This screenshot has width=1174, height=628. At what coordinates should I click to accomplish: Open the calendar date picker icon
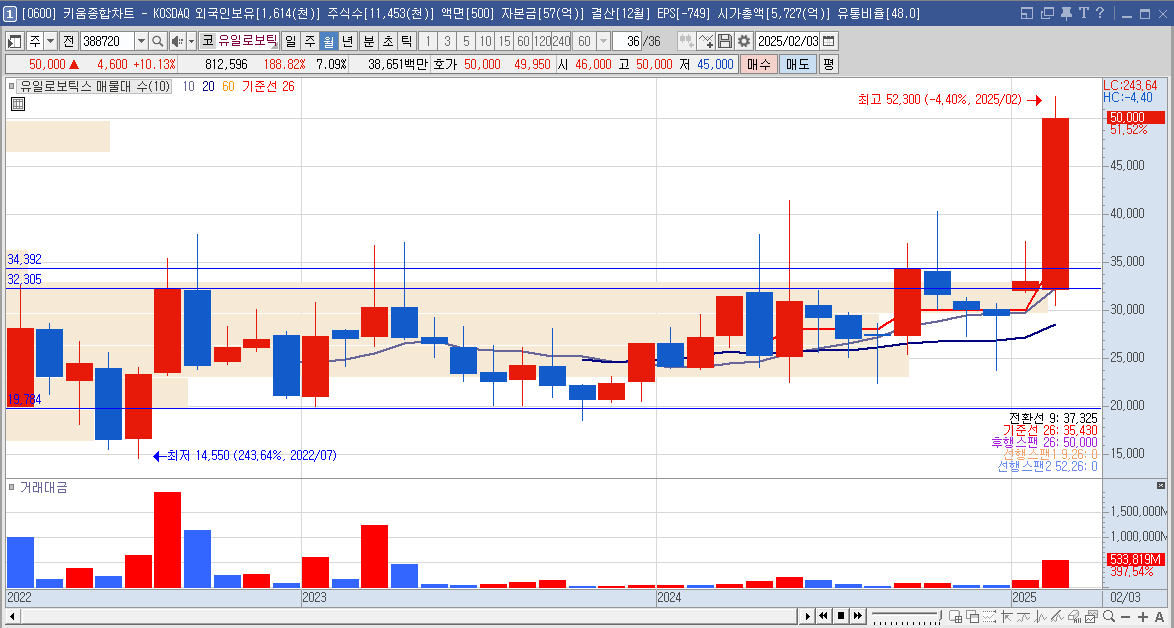point(828,41)
